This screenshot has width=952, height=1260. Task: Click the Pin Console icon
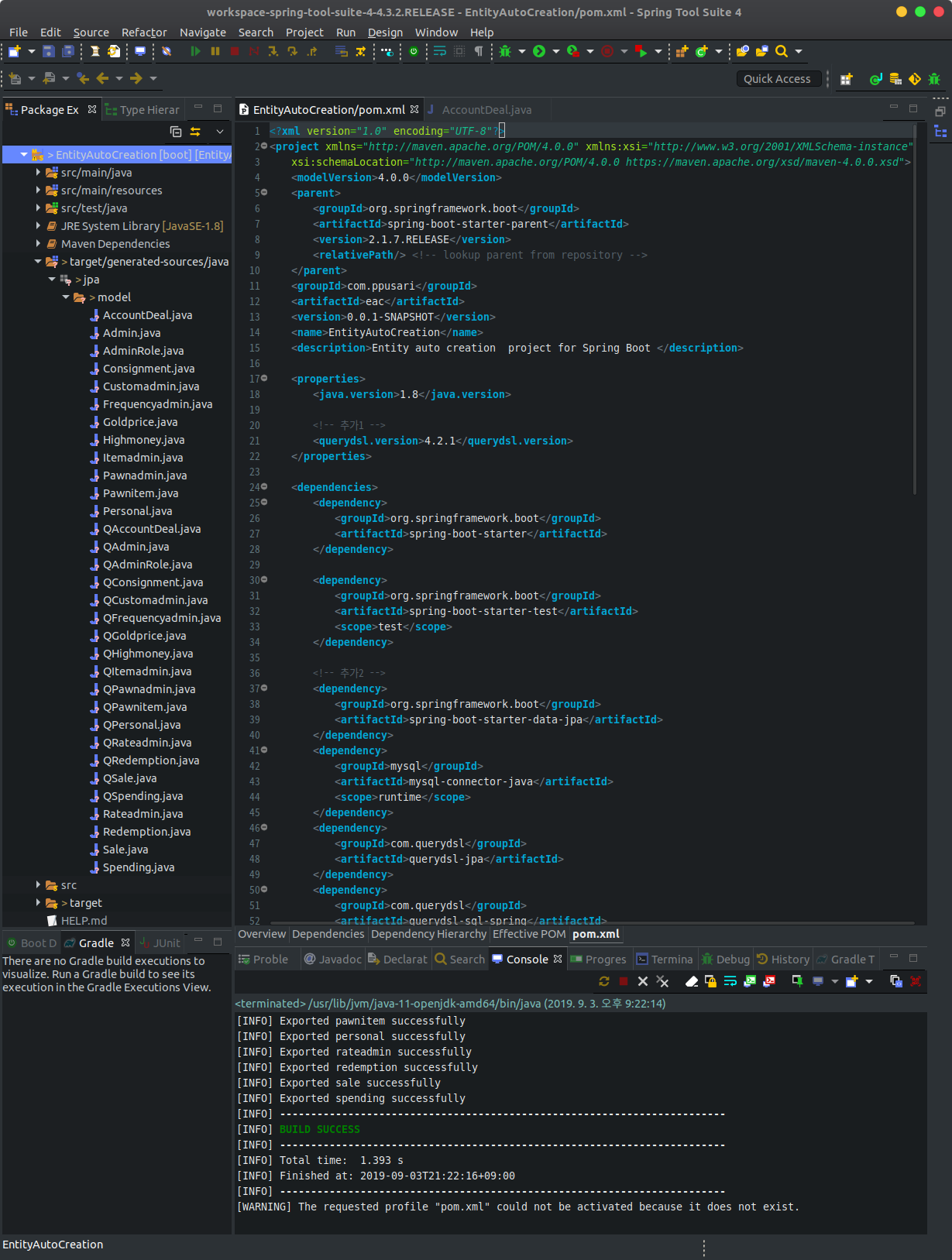point(797,981)
